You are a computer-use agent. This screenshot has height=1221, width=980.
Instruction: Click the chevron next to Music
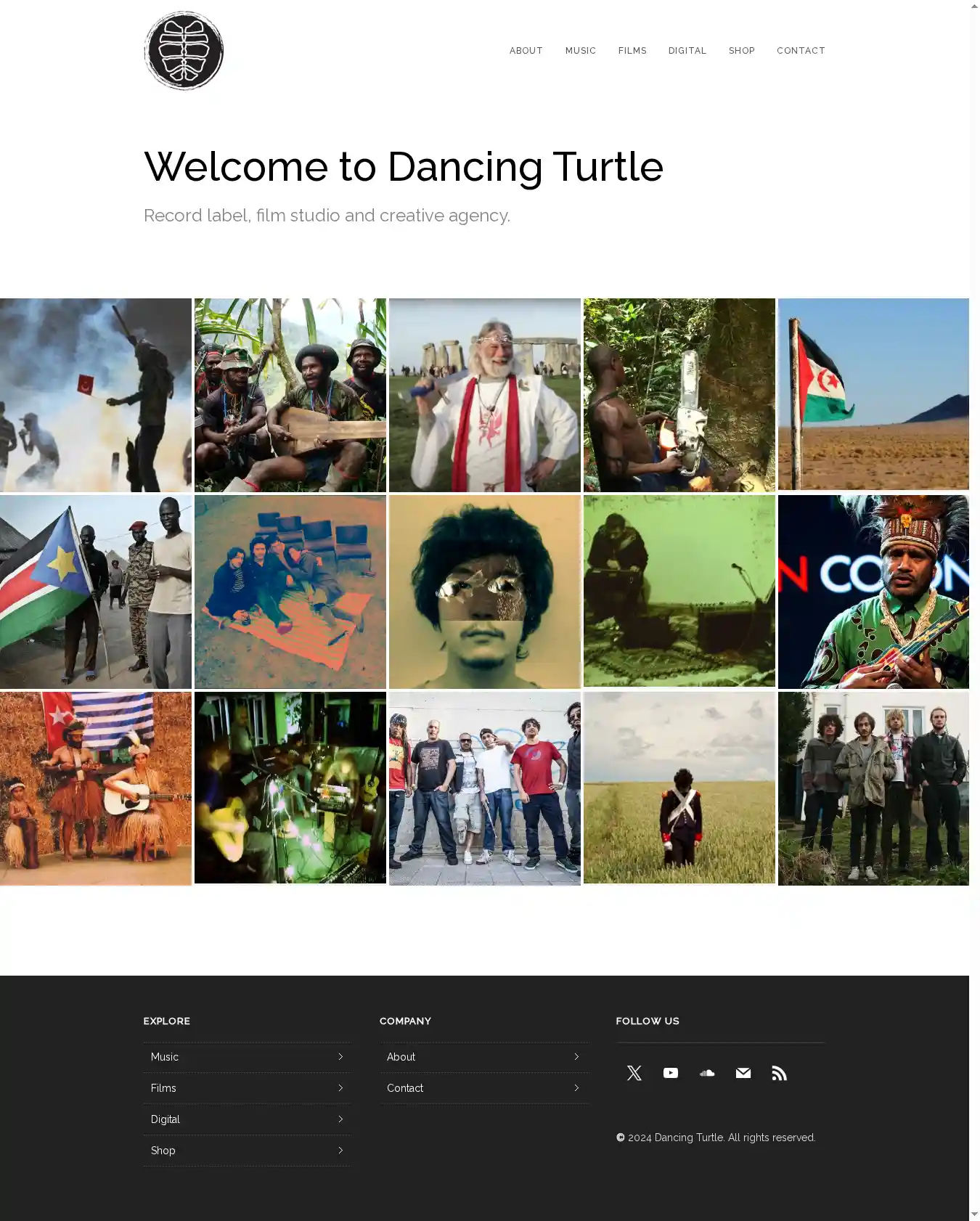(340, 1057)
